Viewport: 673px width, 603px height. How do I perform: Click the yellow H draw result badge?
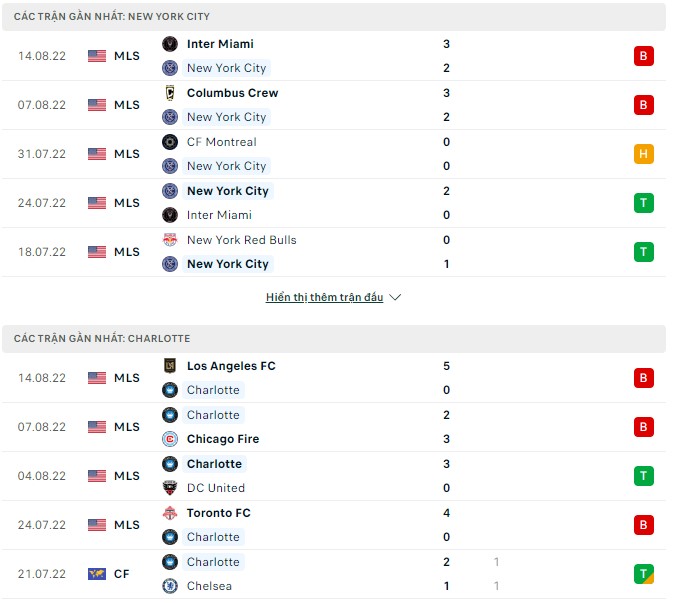644,154
